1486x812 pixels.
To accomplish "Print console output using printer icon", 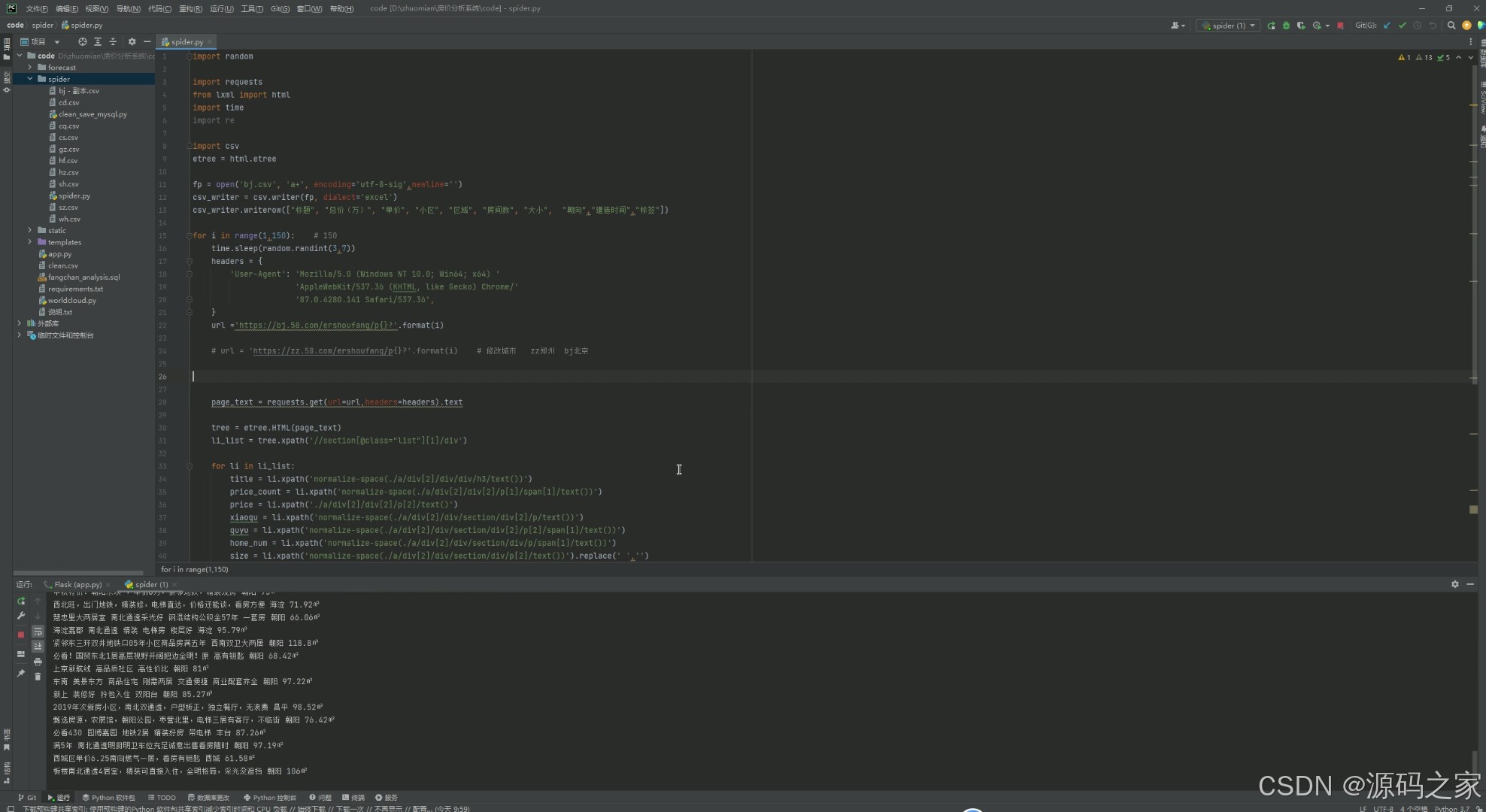I will [38, 662].
